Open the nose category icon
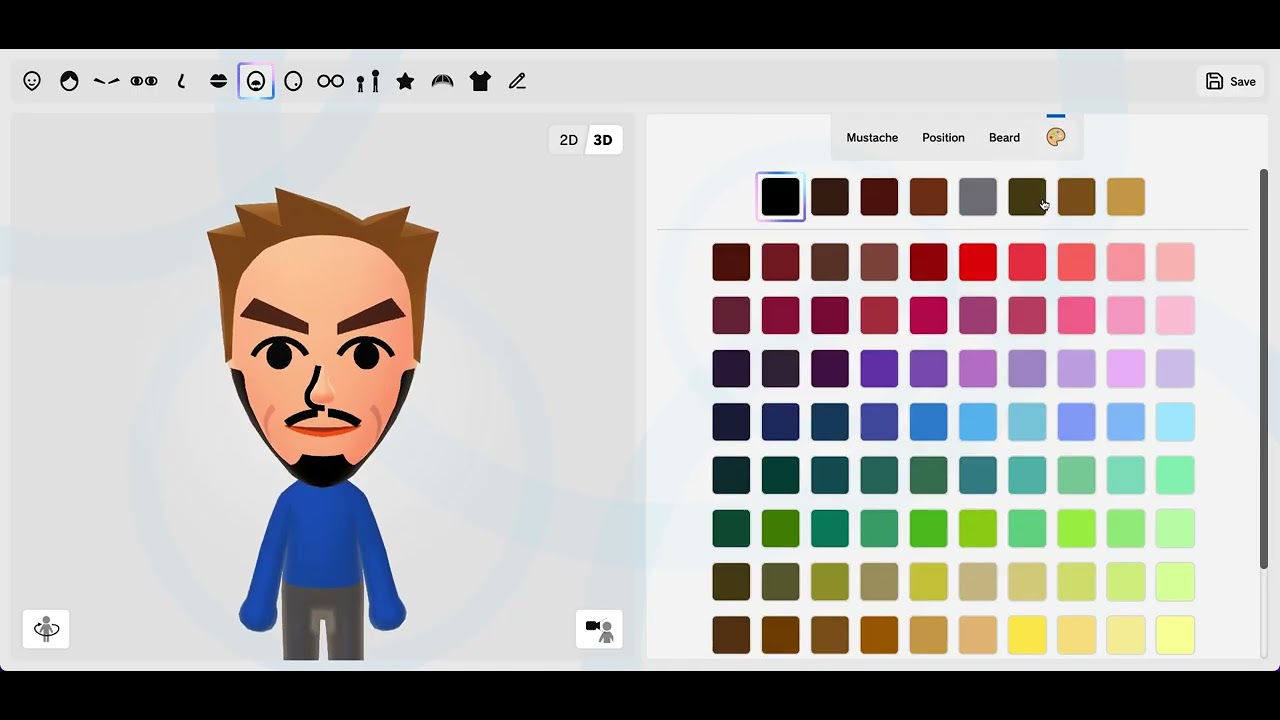 (x=181, y=82)
